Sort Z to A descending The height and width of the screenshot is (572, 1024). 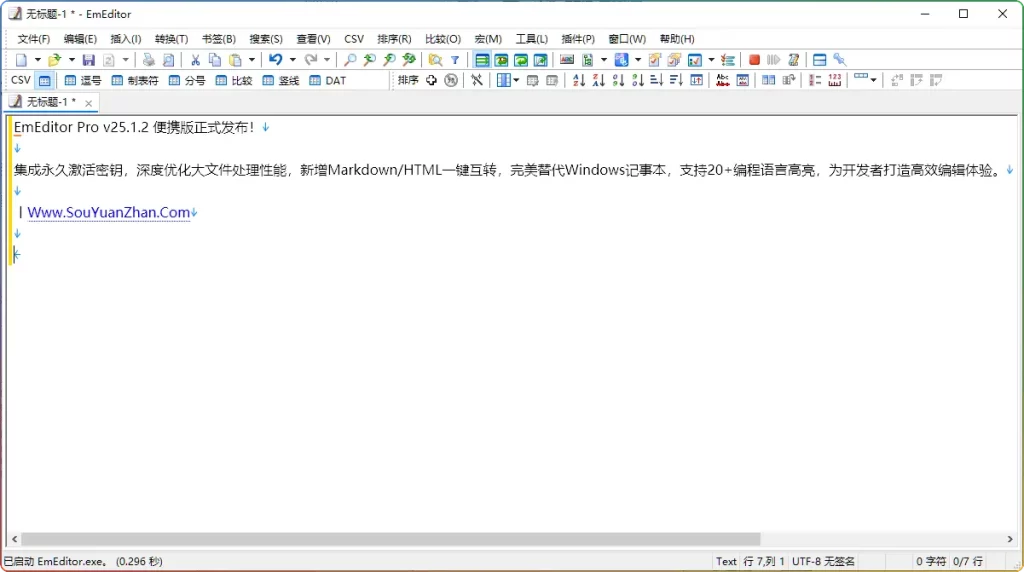click(x=598, y=80)
